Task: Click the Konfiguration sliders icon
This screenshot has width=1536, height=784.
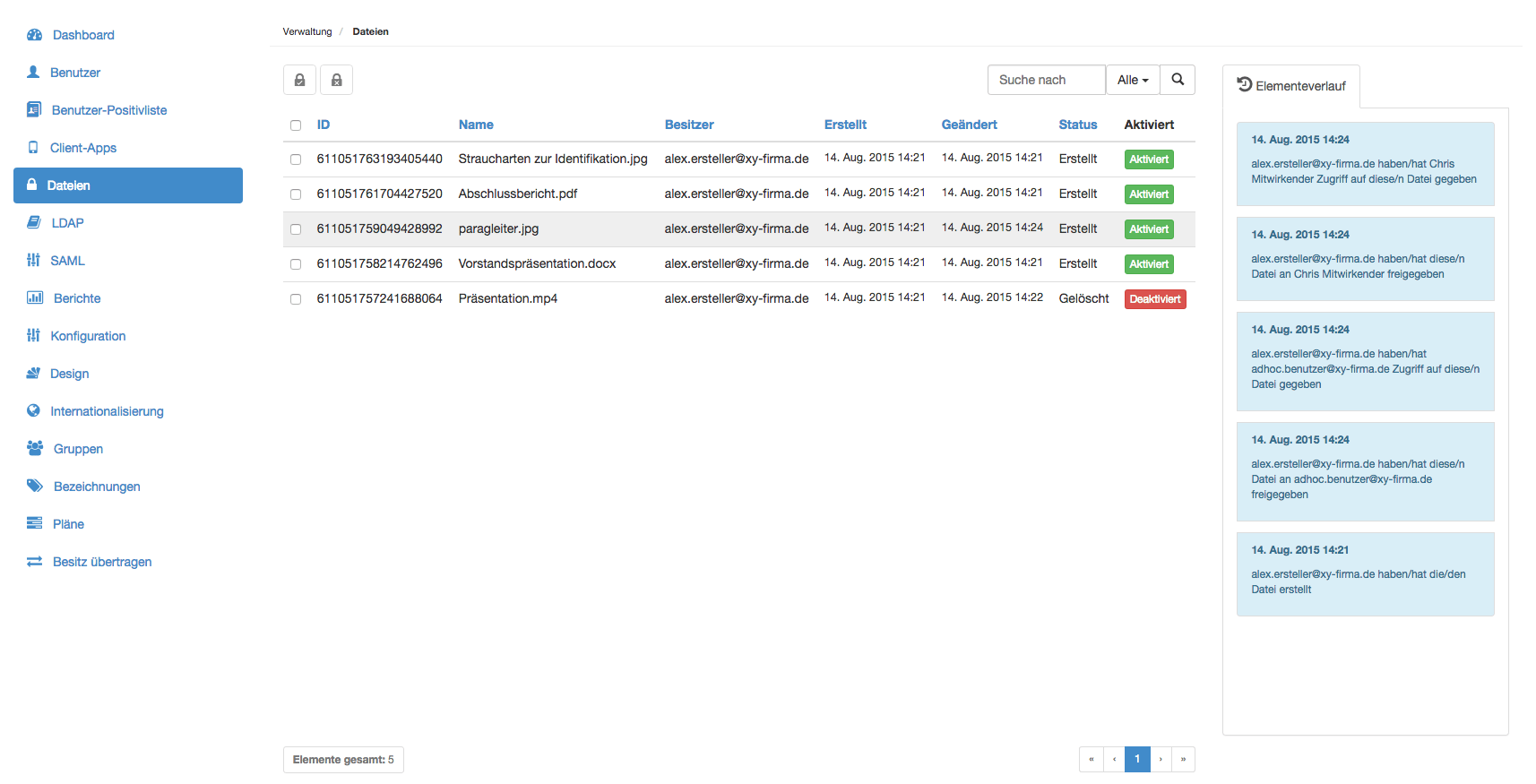Action: 33,335
